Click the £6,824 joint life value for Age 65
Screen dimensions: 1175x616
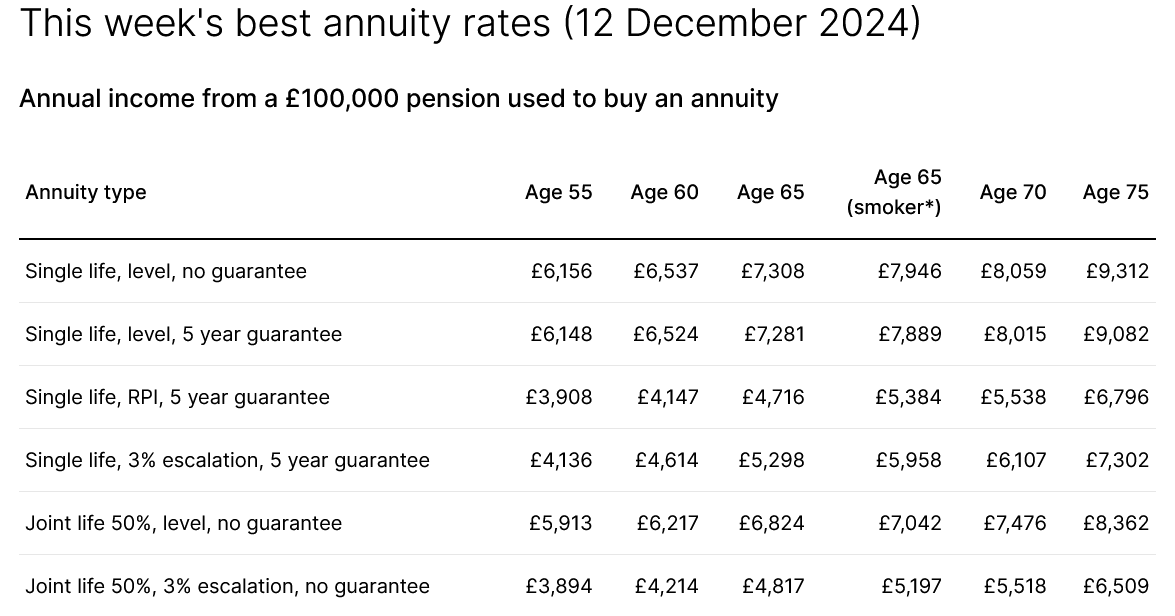click(x=771, y=523)
